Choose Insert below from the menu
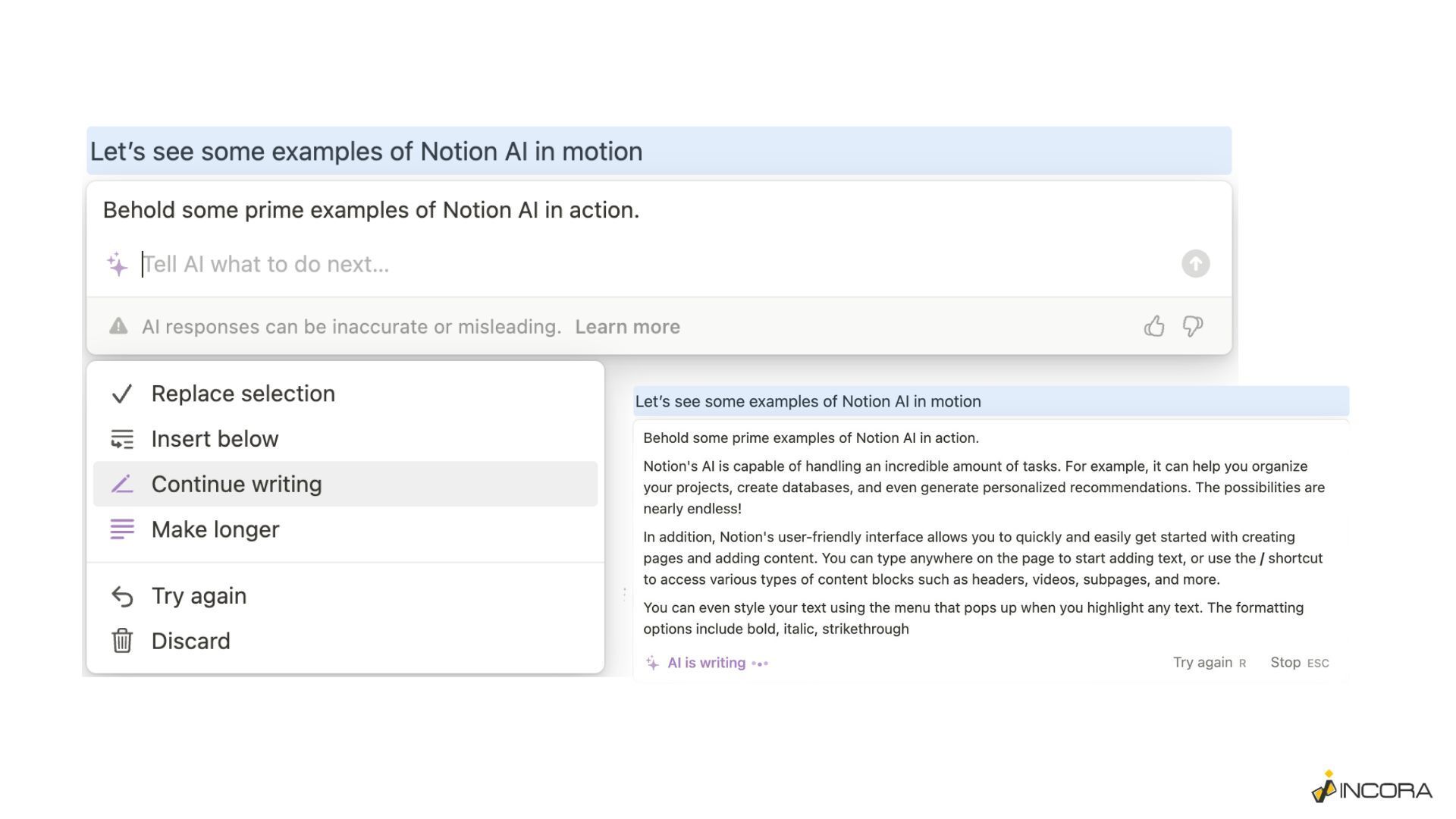Screen dimensions: 1456x819 [345, 439]
